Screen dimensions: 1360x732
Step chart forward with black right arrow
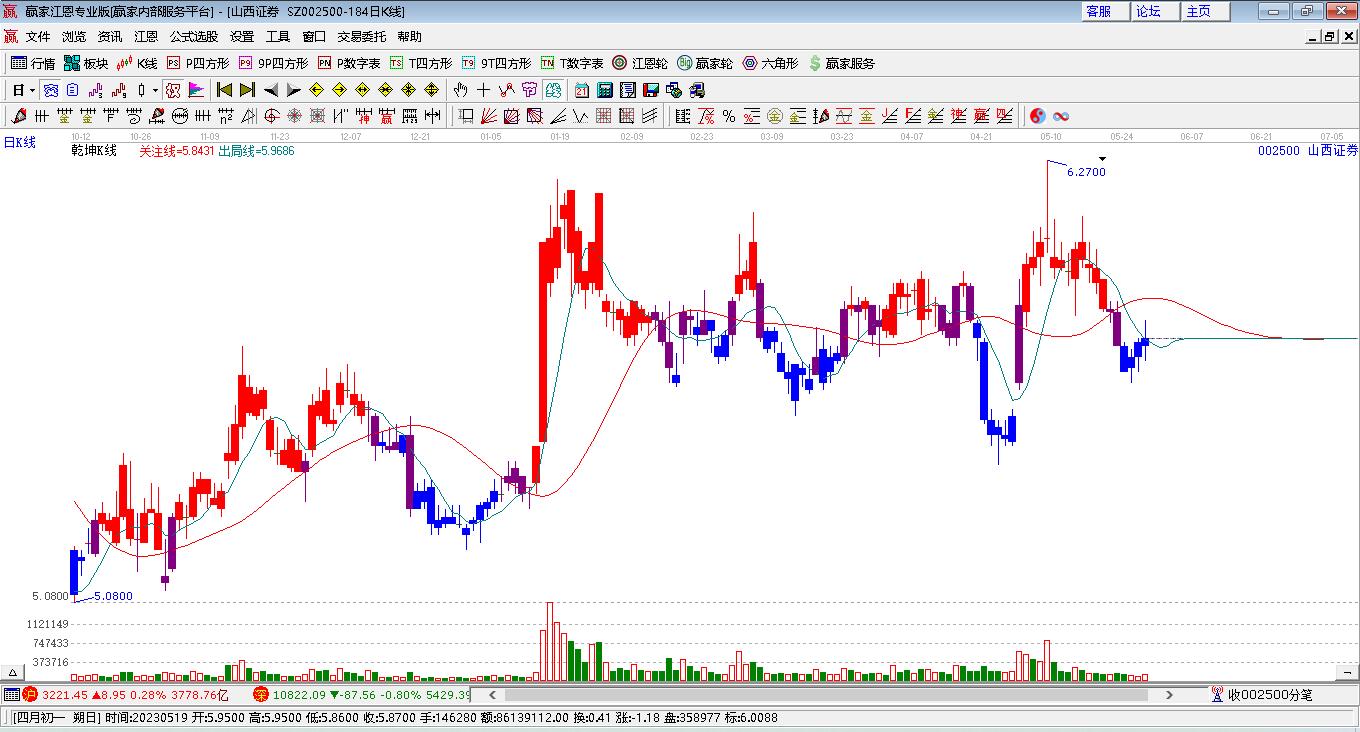[293, 90]
